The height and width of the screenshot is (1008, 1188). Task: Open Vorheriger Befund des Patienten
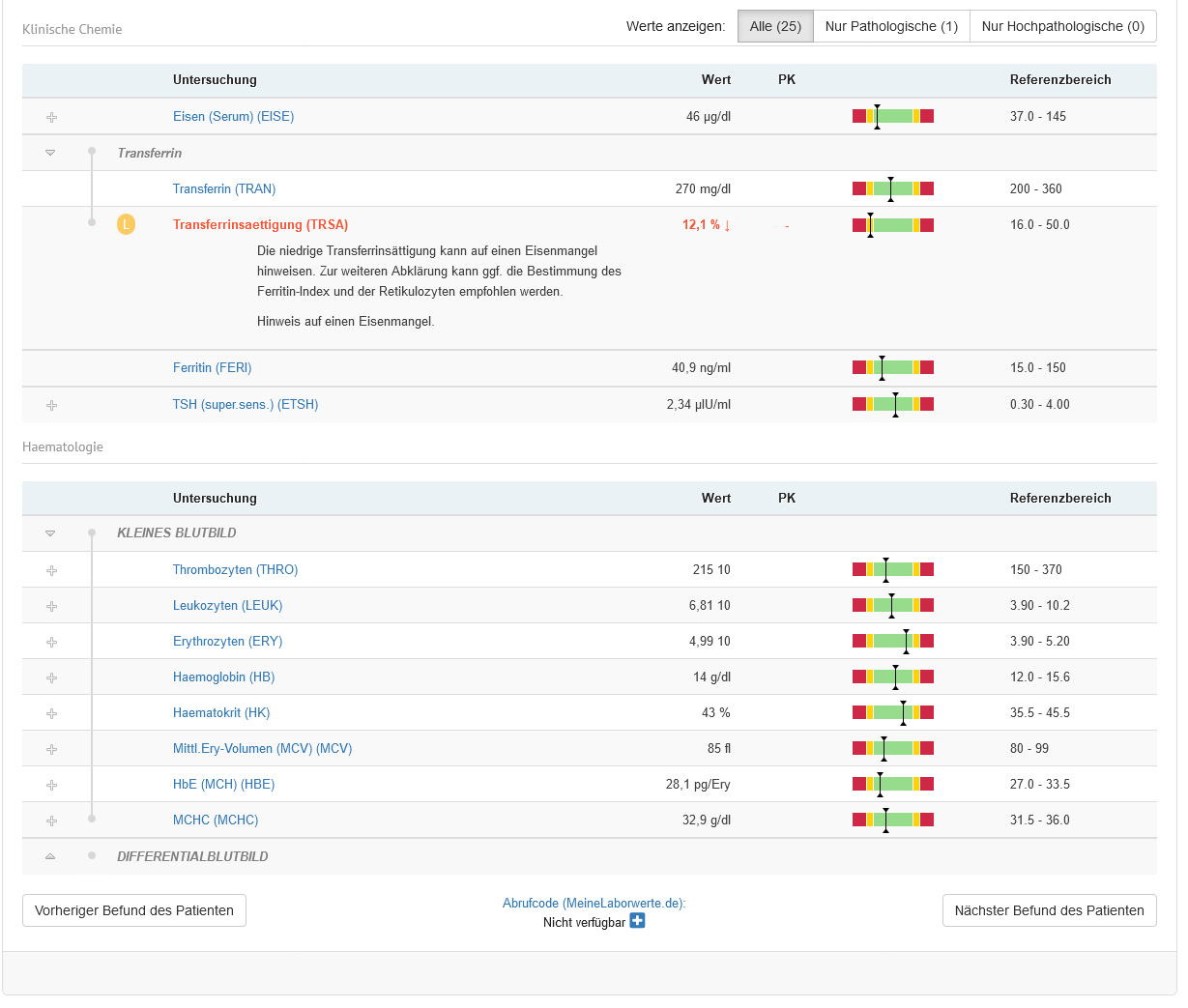click(134, 910)
